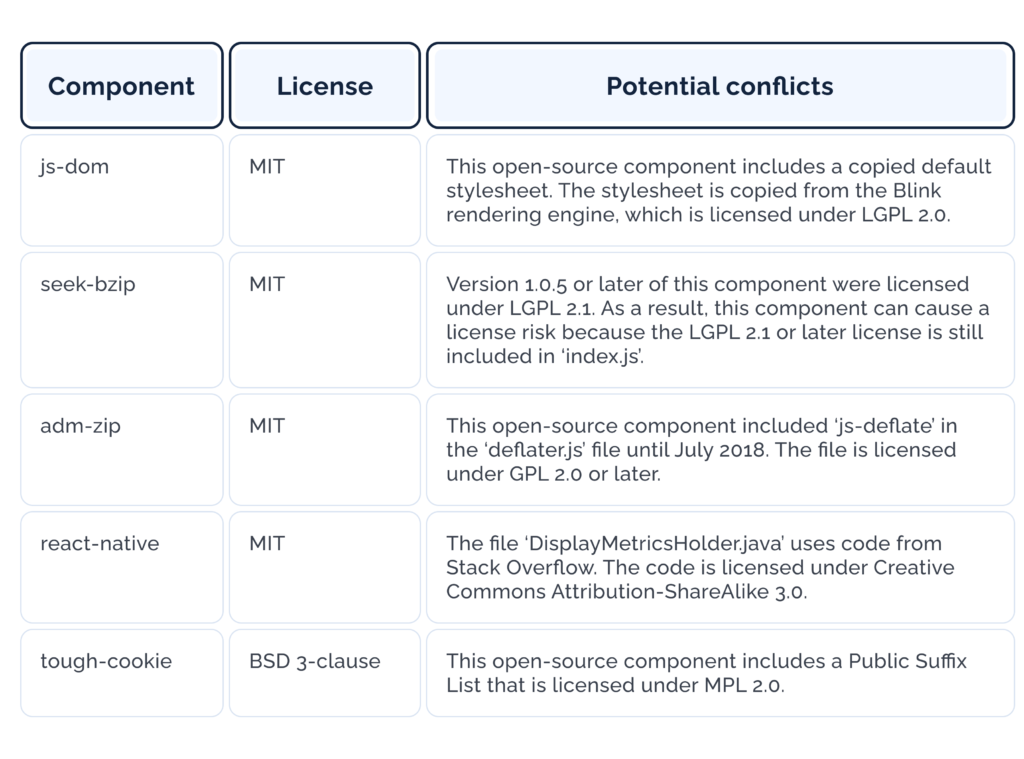Click the BSD 3-clause license cell
Screen dimensions: 1024x759
click(x=324, y=672)
